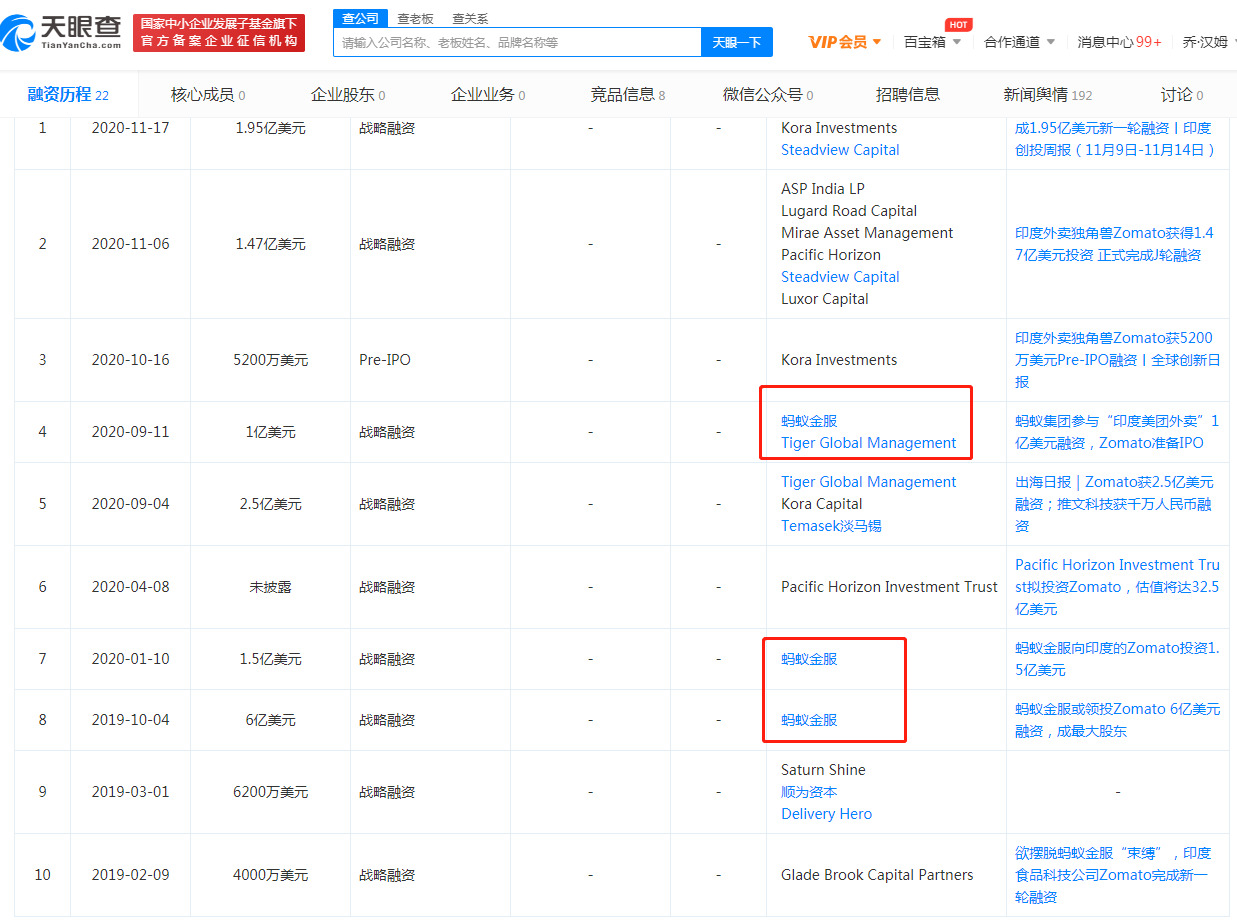Open 消息中心 notifications
Screen dimensions: 1237x923
(x=1119, y=42)
